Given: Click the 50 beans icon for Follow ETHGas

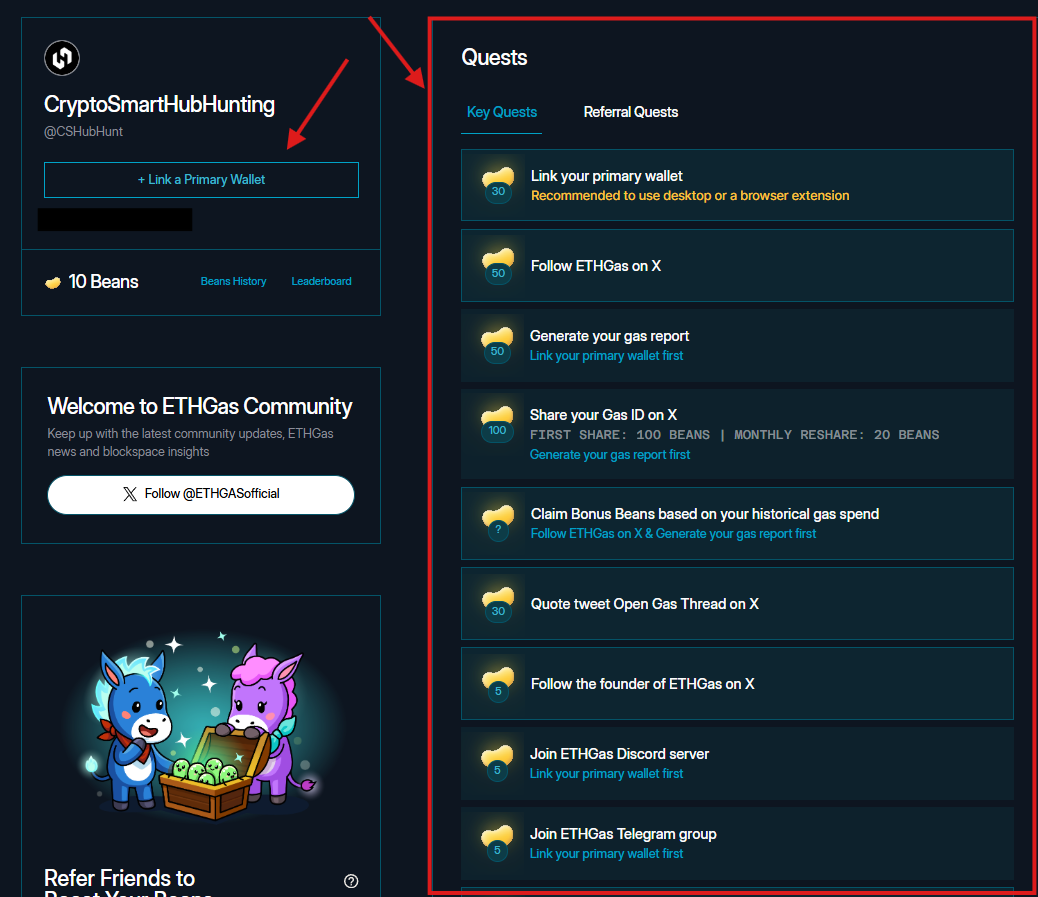Looking at the screenshot, I should (497, 266).
